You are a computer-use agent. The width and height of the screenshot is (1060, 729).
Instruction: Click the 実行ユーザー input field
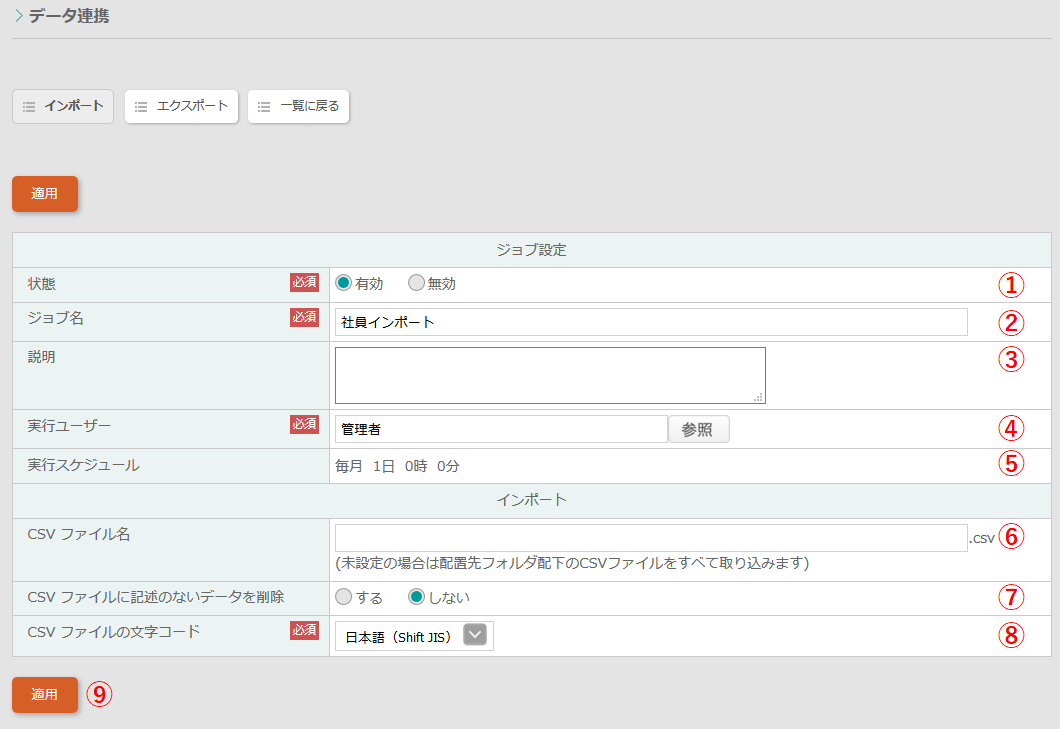(501, 429)
